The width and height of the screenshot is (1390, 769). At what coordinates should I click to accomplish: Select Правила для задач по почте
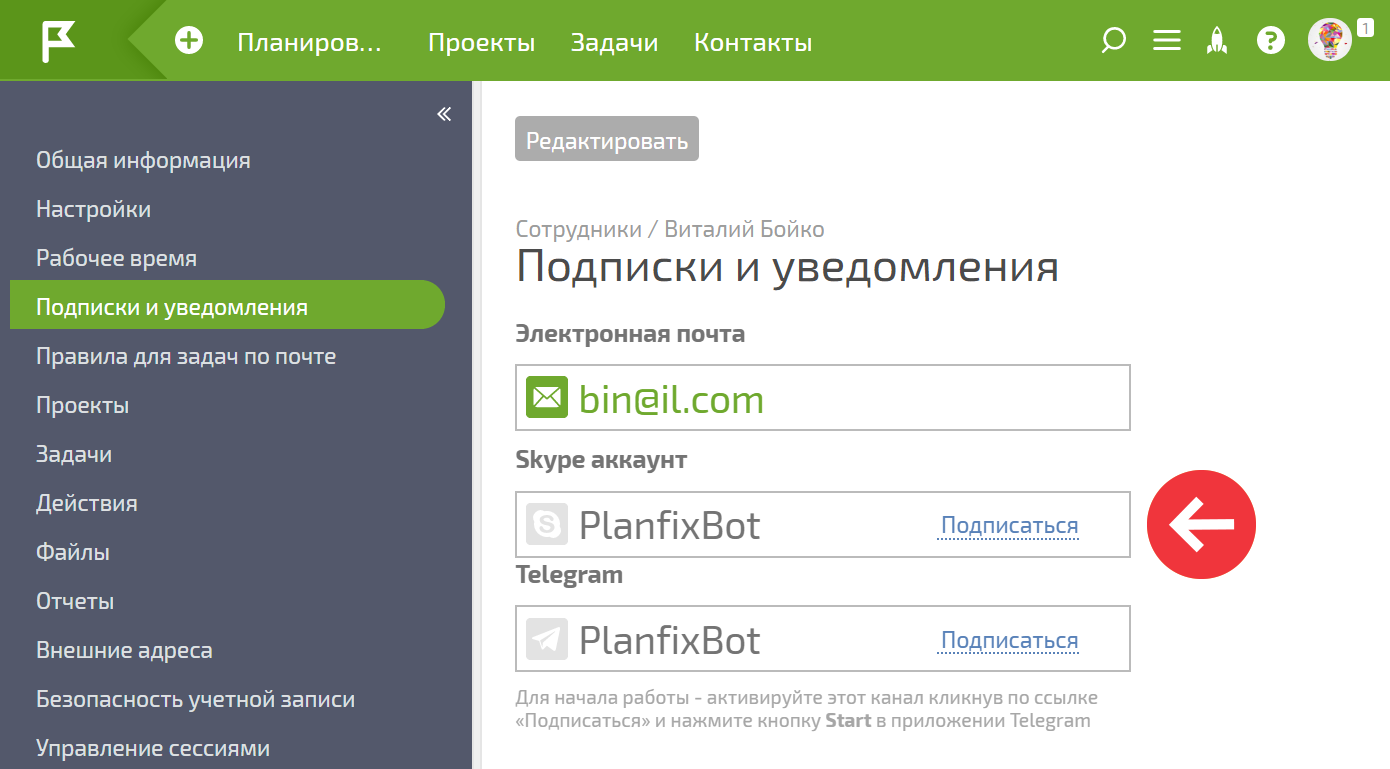[x=186, y=356]
